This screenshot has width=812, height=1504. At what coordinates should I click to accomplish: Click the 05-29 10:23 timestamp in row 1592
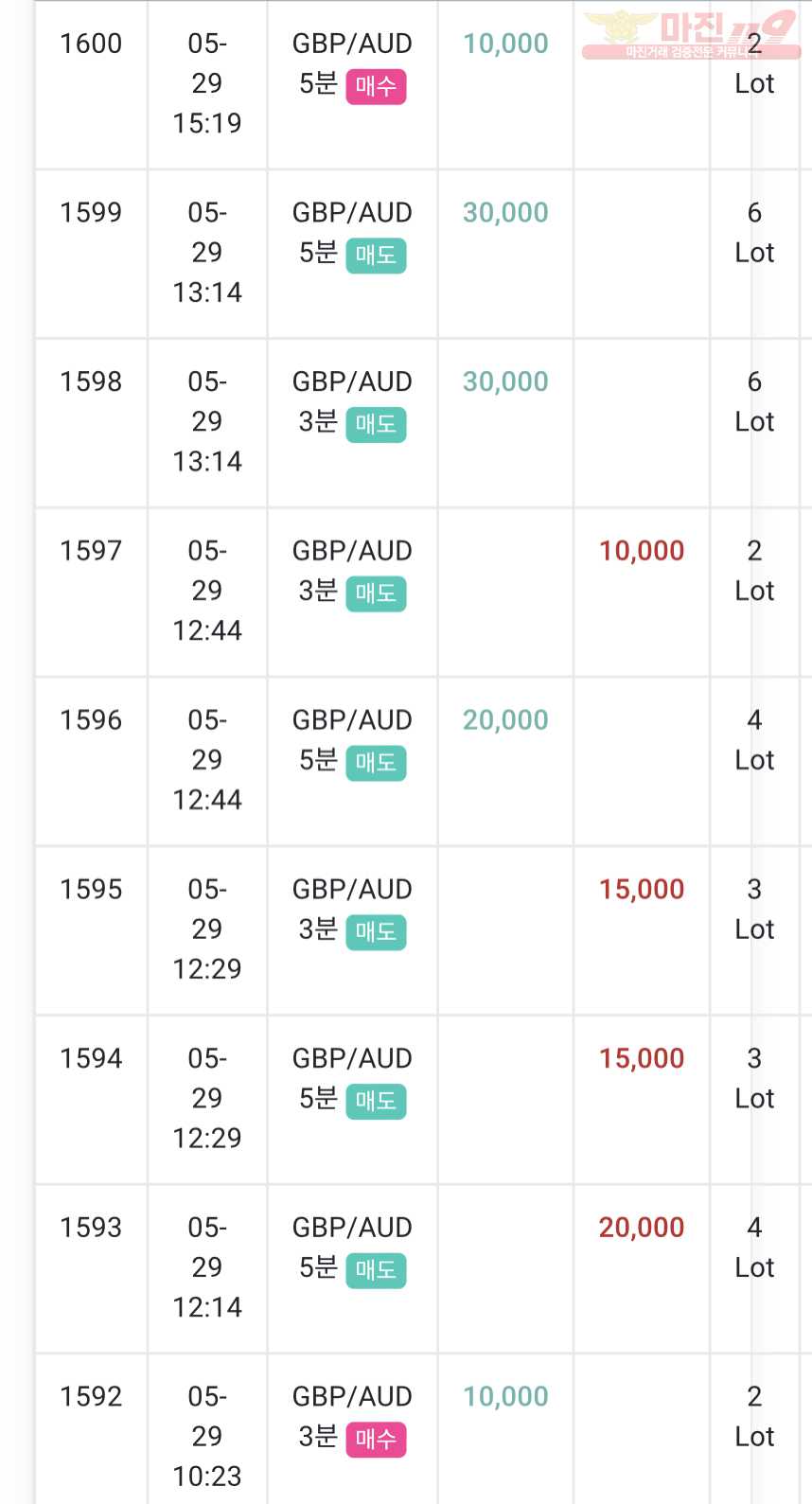[x=207, y=1436]
